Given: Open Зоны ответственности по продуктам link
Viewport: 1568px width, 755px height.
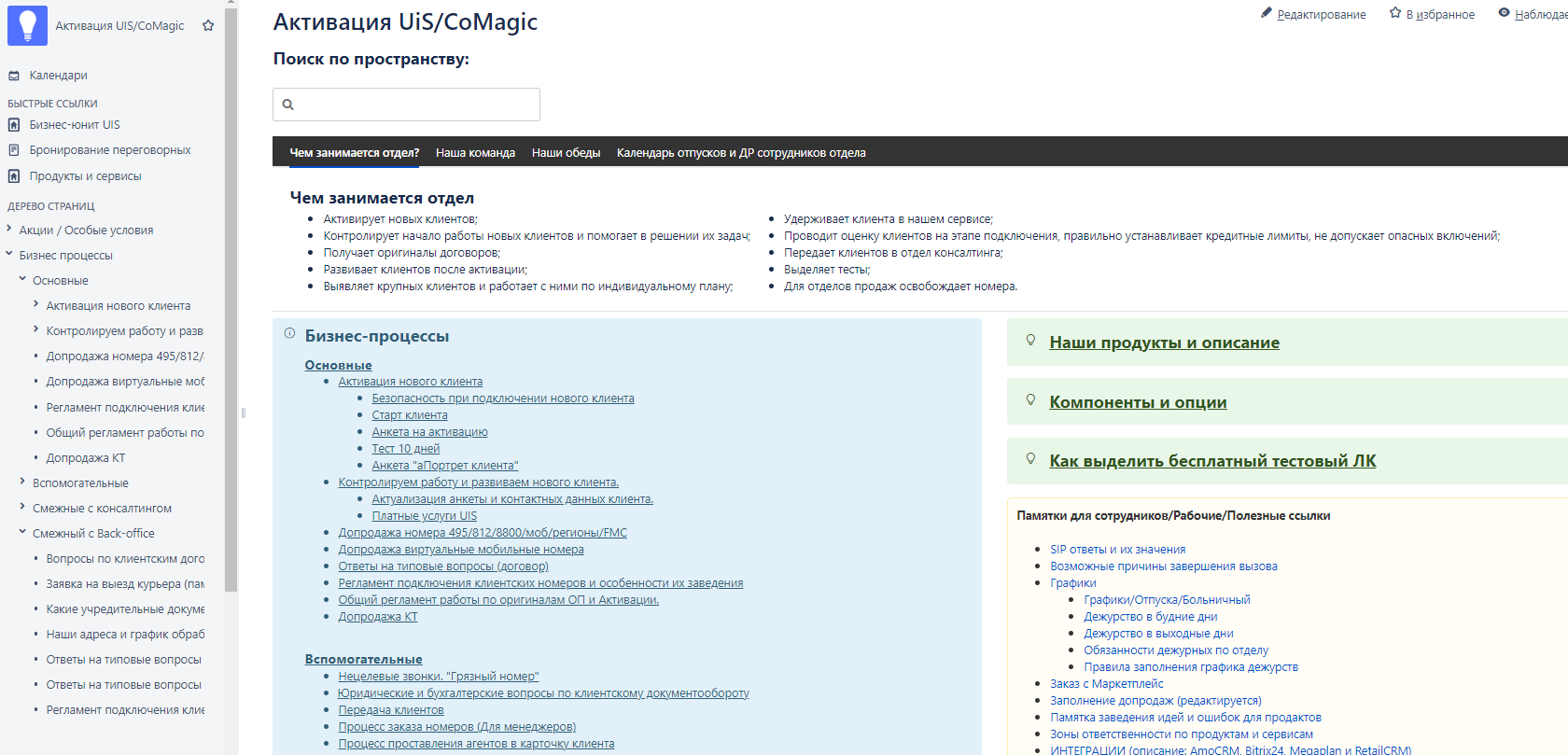Looking at the screenshot, I should coord(1182,734).
